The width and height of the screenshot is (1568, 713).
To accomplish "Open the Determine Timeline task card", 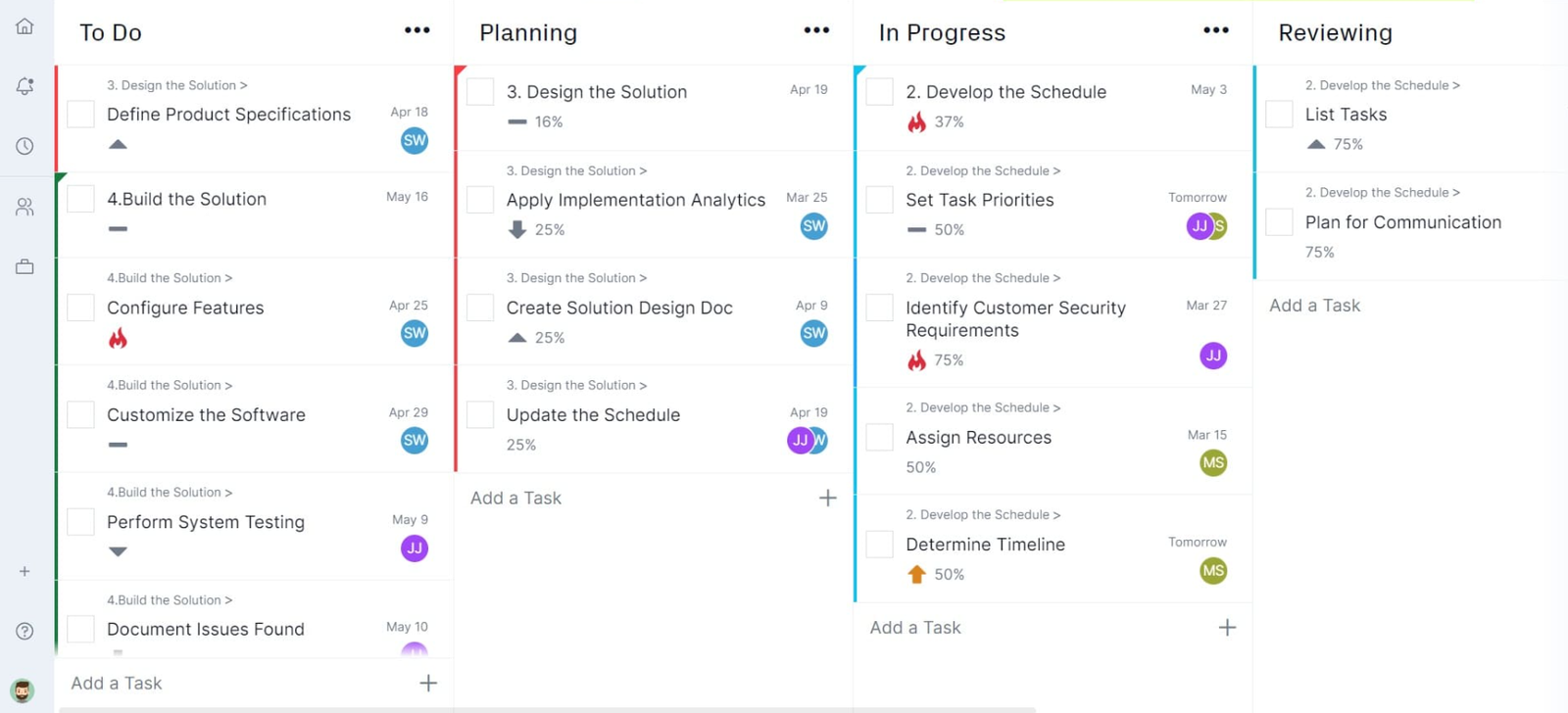I will (985, 545).
